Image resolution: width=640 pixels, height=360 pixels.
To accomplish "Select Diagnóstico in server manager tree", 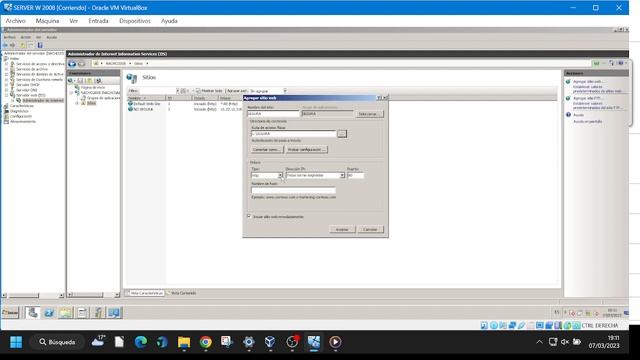I will click(19, 111).
